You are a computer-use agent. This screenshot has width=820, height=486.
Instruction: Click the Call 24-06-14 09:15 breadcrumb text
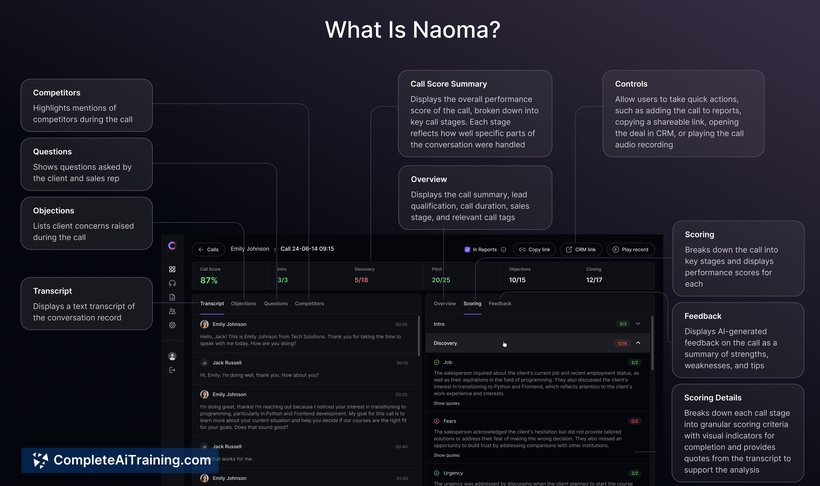click(x=307, y=249)
